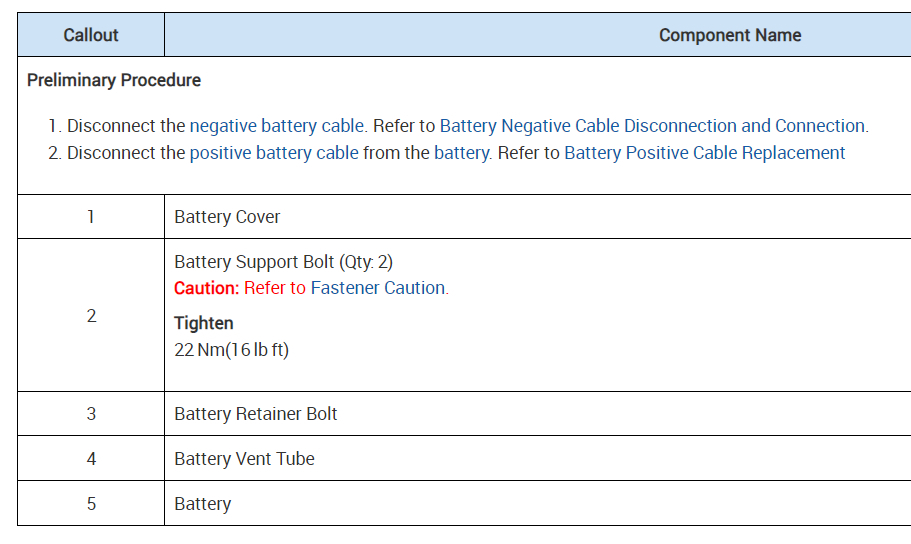Select the Preliminary Procedure heading
911x544 pixels.
click(114, 80)
